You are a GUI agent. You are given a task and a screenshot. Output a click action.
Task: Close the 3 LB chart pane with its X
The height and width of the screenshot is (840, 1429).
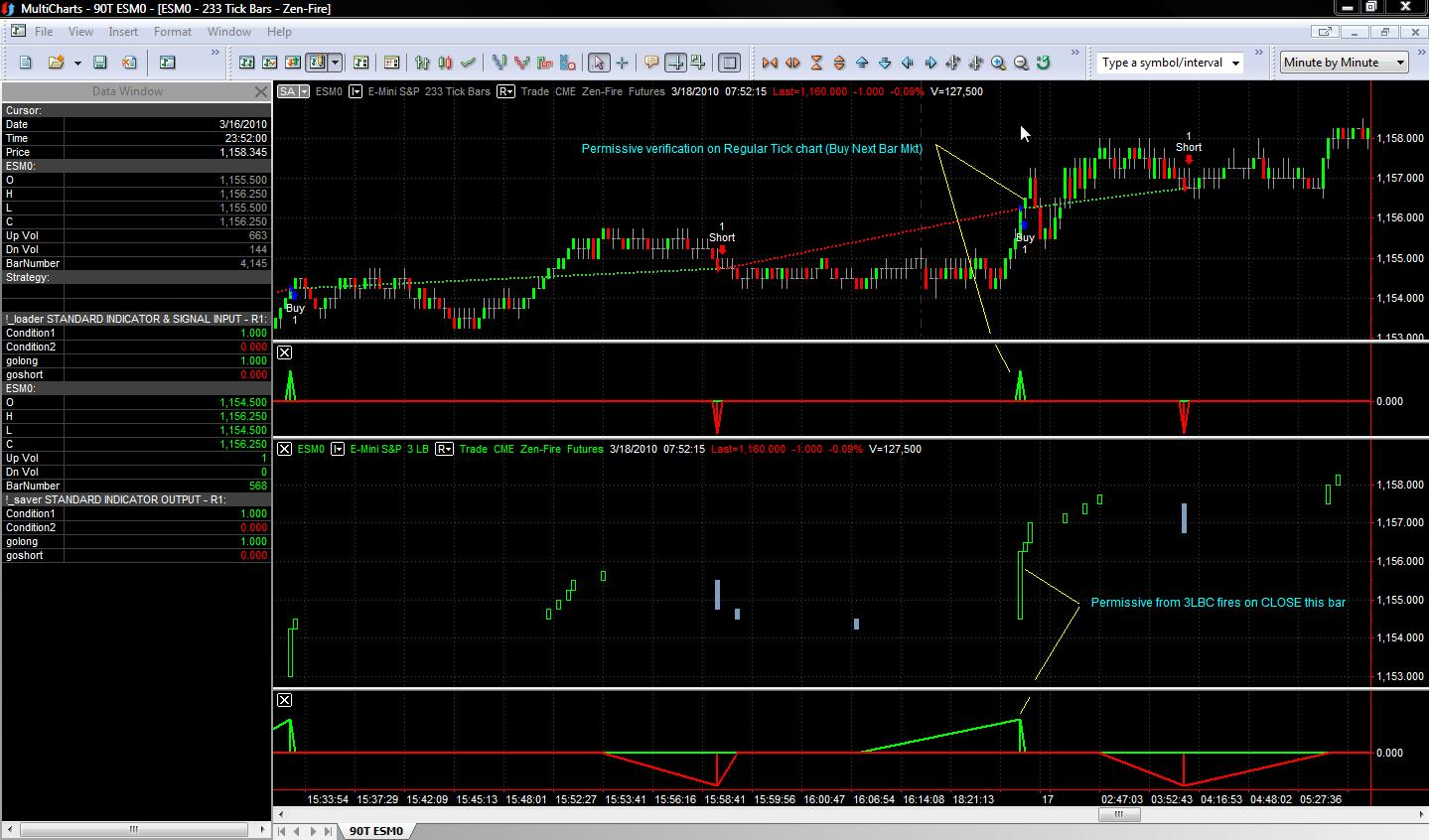[284, 449]
